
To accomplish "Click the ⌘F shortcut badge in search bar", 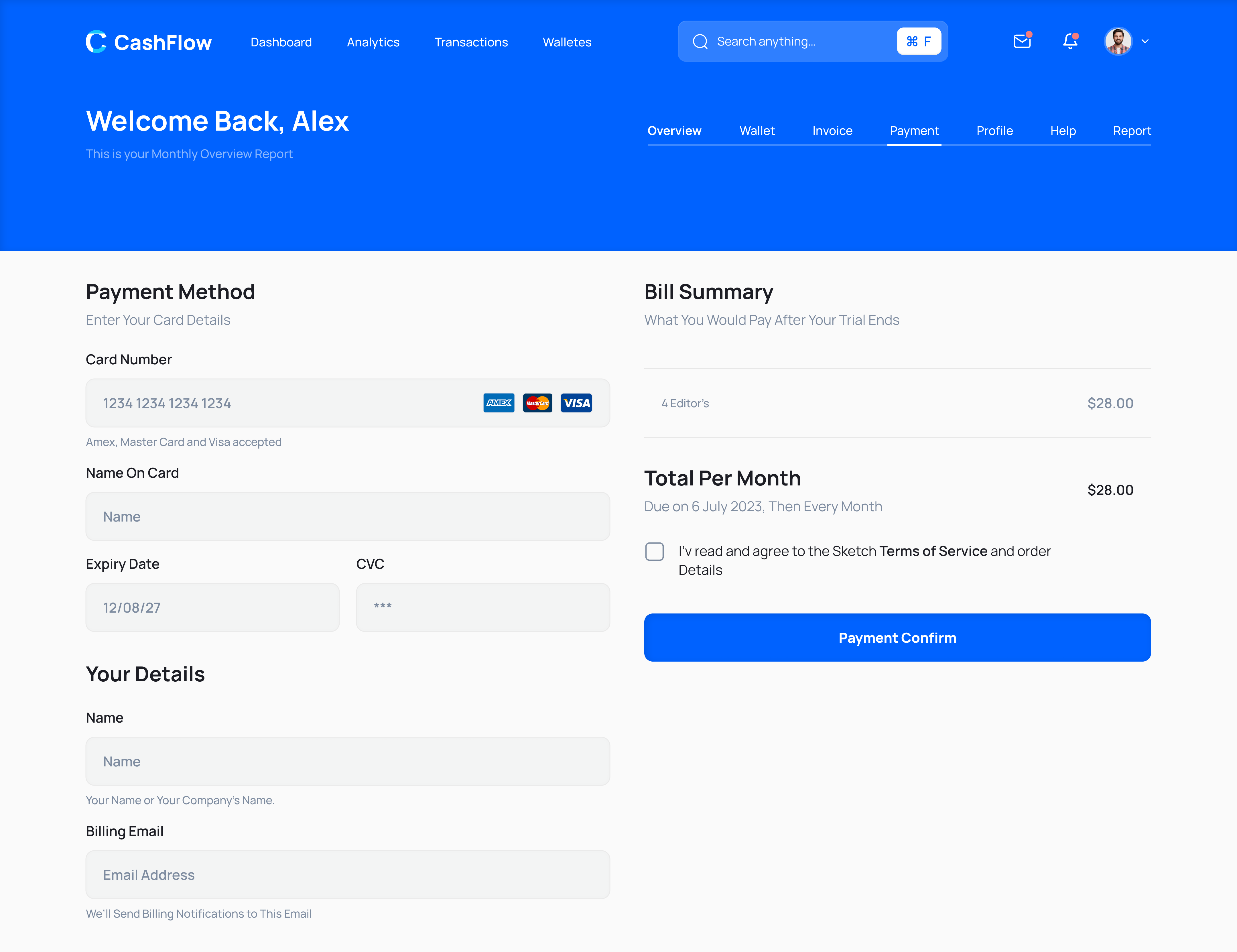I will click(919, 41).
